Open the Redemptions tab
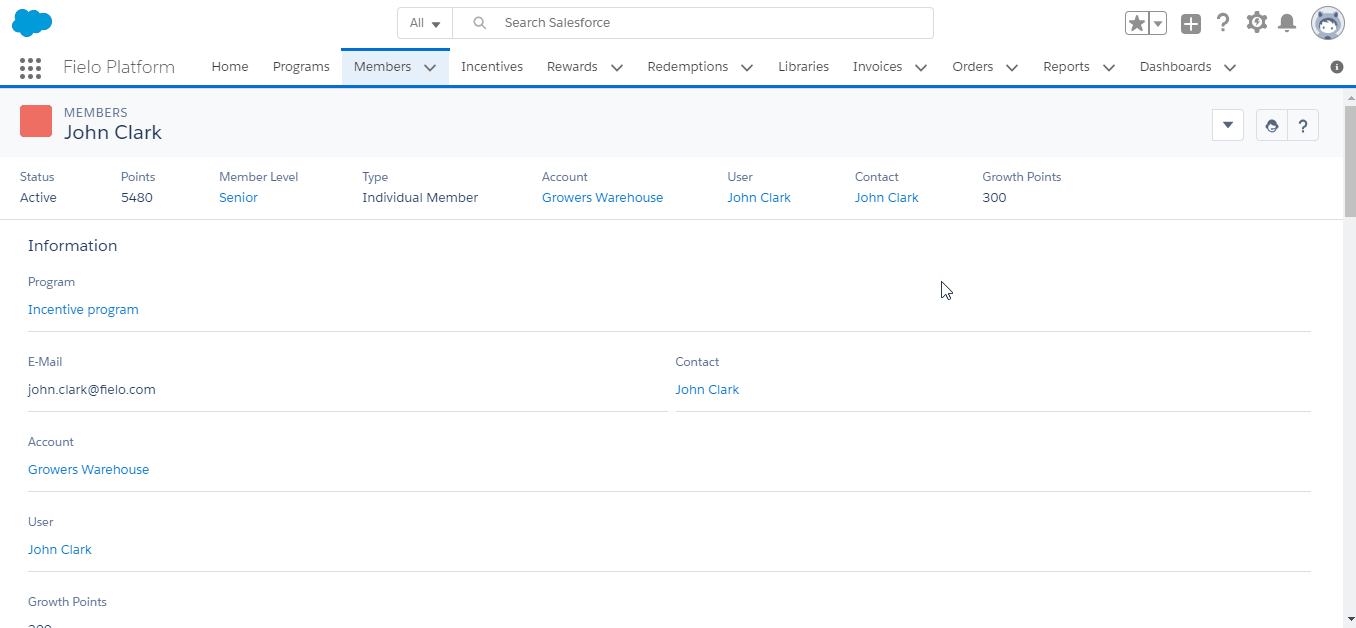The height and width of the screenshot is (628, 1356). tap(688, 67)
